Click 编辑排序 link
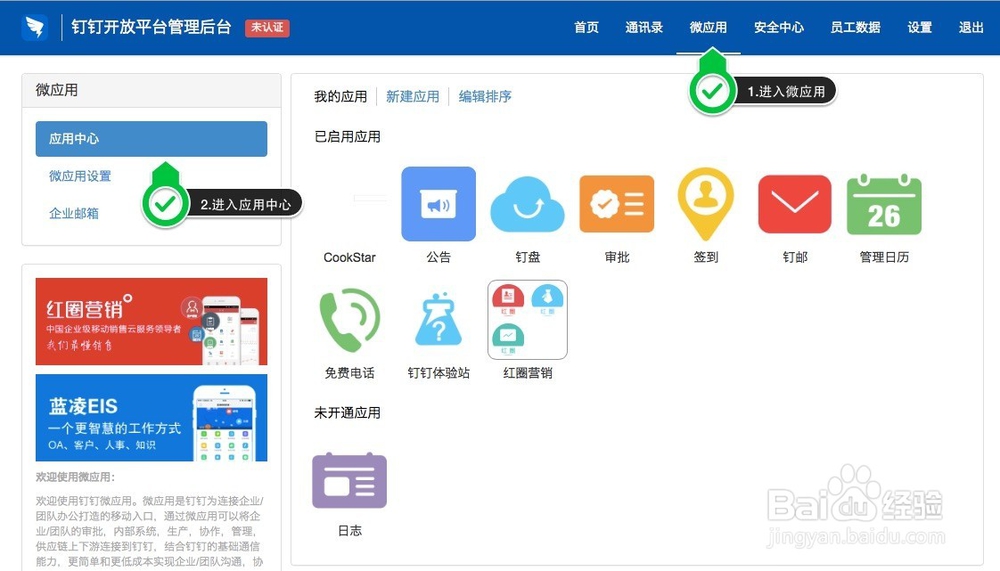This screenshot has height=571, width=1000. pyautogui.click(x=485, y=96)
